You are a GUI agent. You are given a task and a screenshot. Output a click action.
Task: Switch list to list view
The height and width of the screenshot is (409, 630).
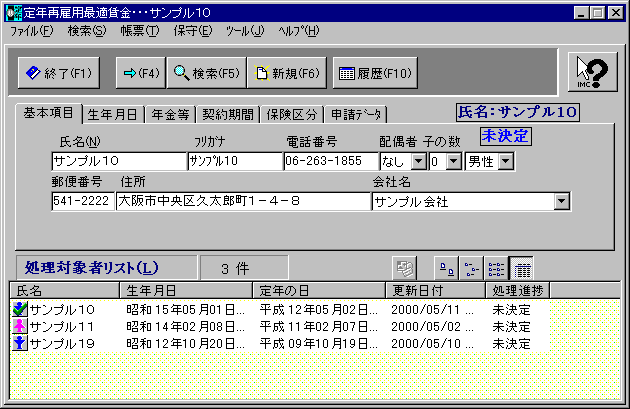(497, 268)
